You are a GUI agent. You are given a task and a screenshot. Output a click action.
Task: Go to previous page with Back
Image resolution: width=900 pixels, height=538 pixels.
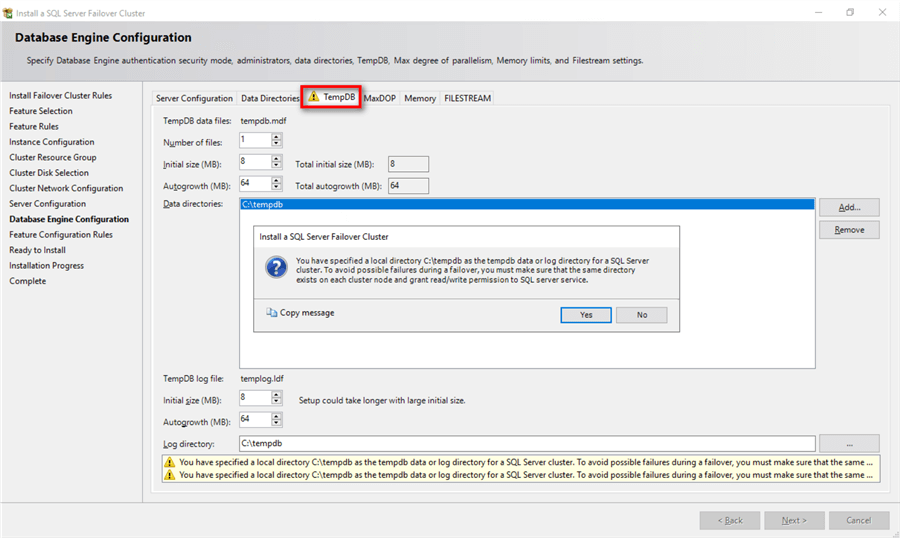(730, 520)
